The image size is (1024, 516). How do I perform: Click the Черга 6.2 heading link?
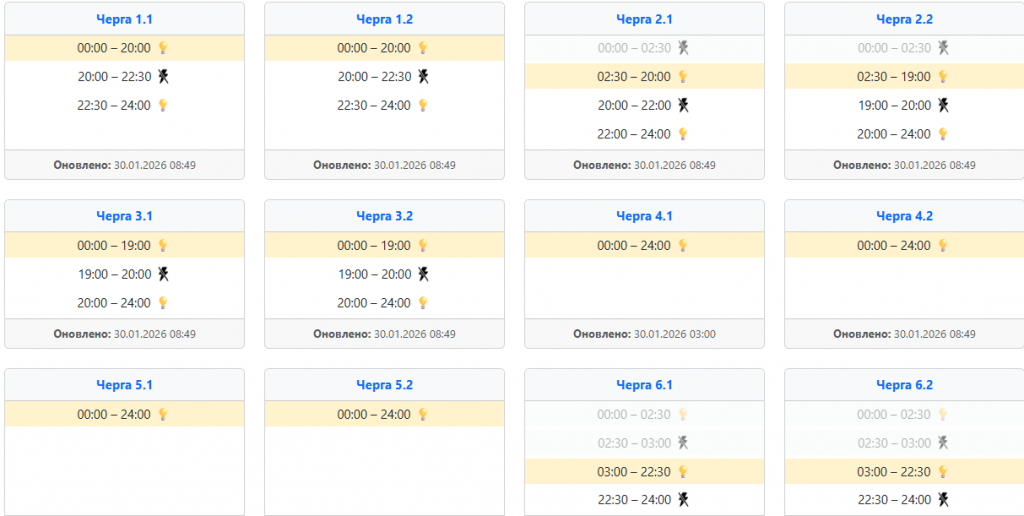904,385
